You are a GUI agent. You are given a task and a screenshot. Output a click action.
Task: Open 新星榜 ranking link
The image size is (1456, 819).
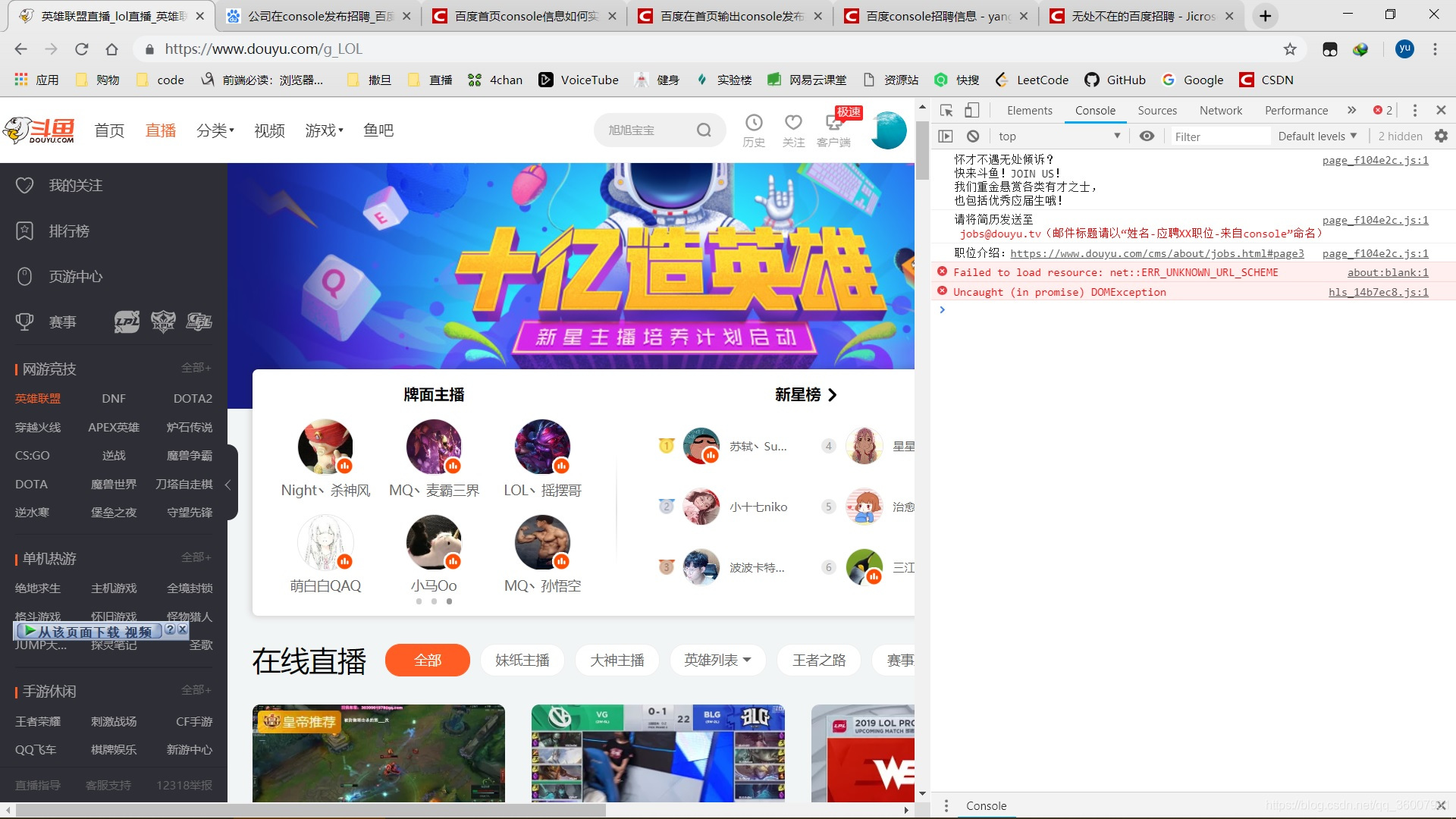pos(805,395)
